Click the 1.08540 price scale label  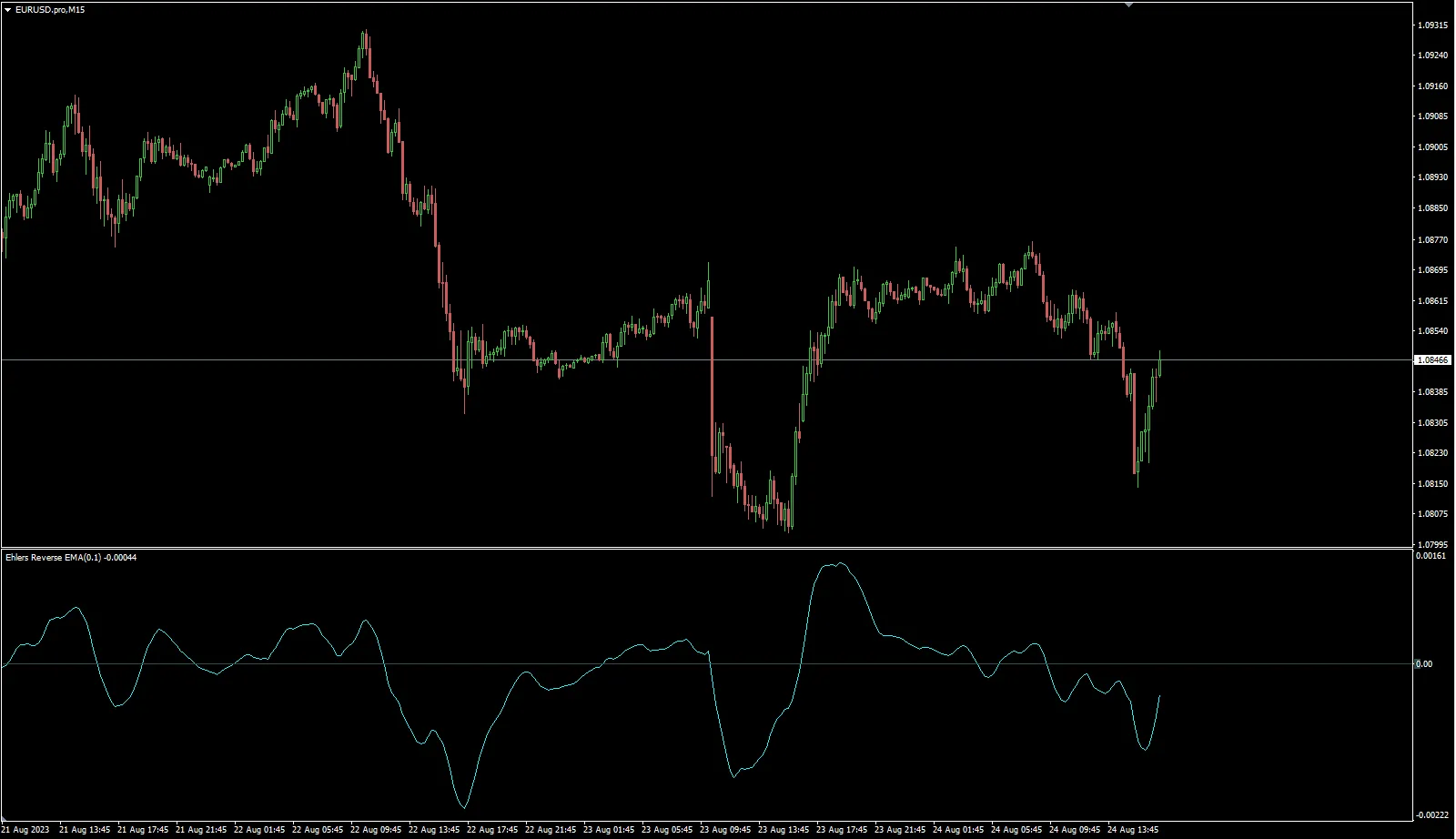point(1432,330)
